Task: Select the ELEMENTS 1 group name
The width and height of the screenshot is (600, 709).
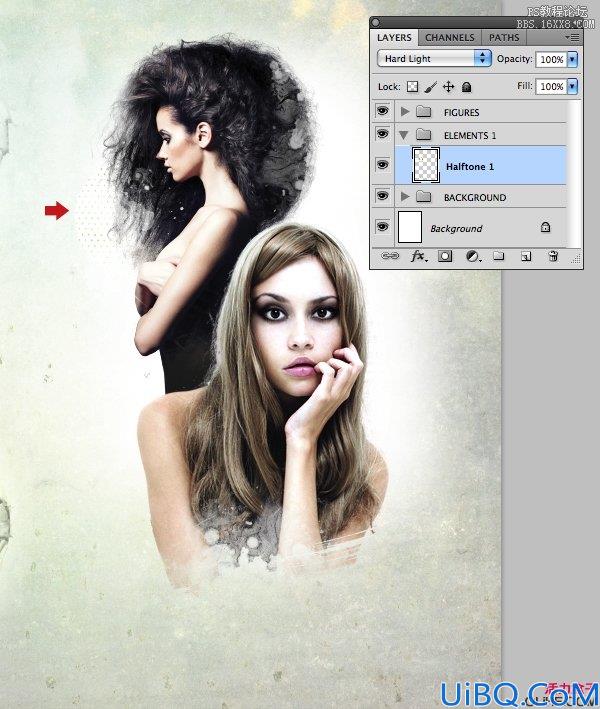Action: pos(470,136)
